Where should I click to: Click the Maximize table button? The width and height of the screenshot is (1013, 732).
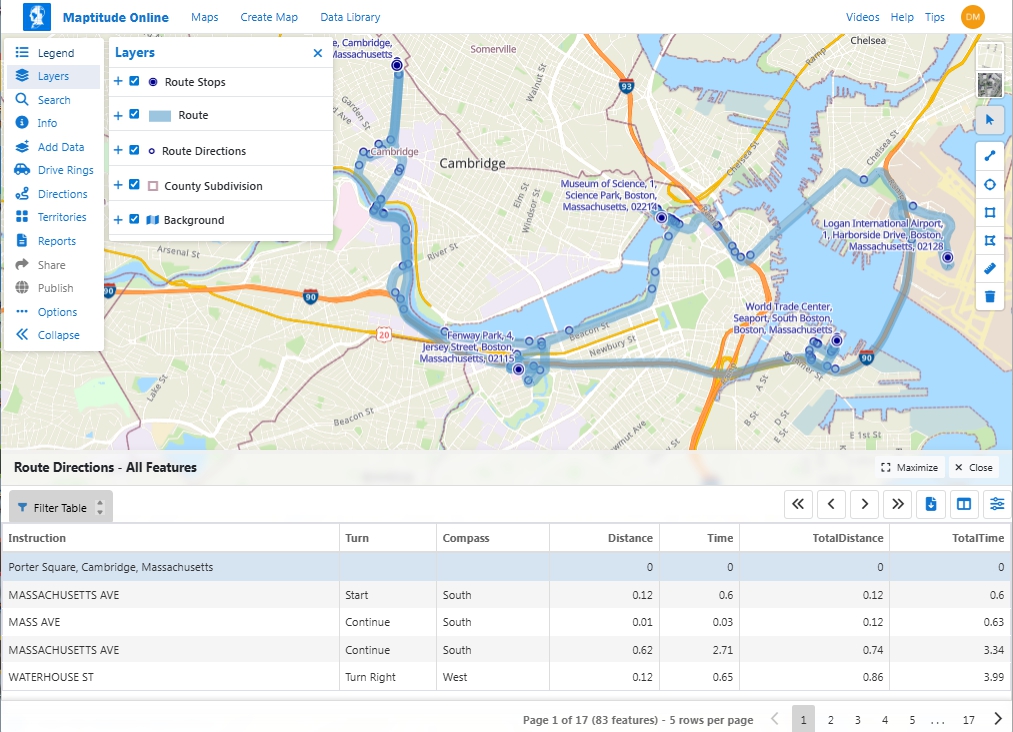909,467
